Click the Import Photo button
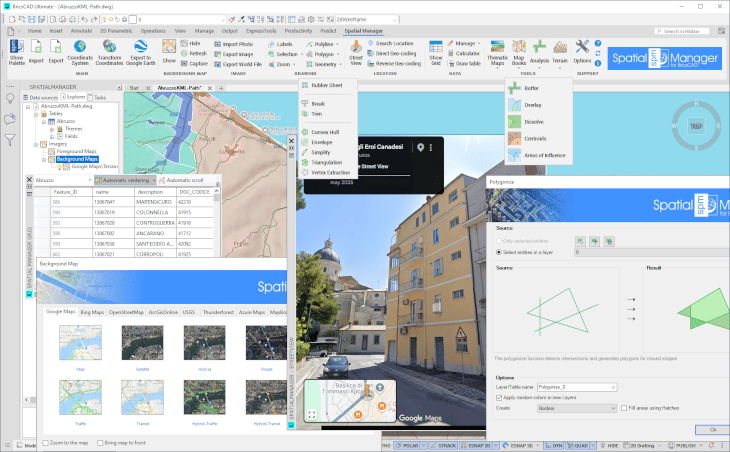Screen dimensions: 730x452 (x=234, y=44)
